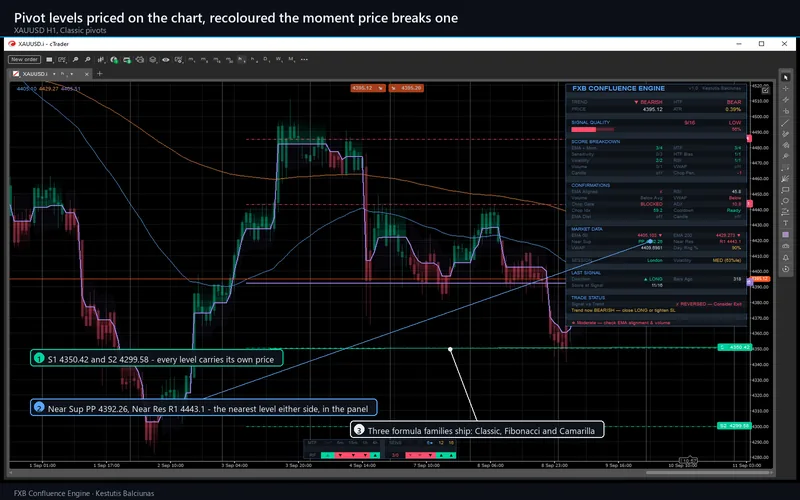Switch chart to M1 monthly timeframe

click(291, 59)
